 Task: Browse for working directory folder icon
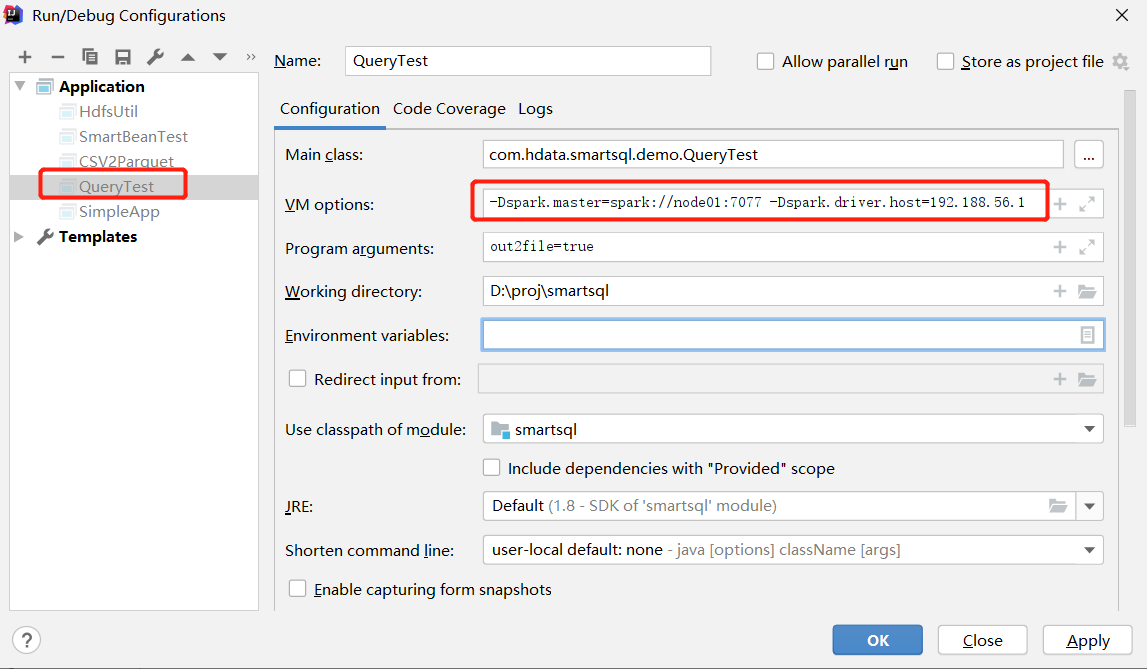1087,292
